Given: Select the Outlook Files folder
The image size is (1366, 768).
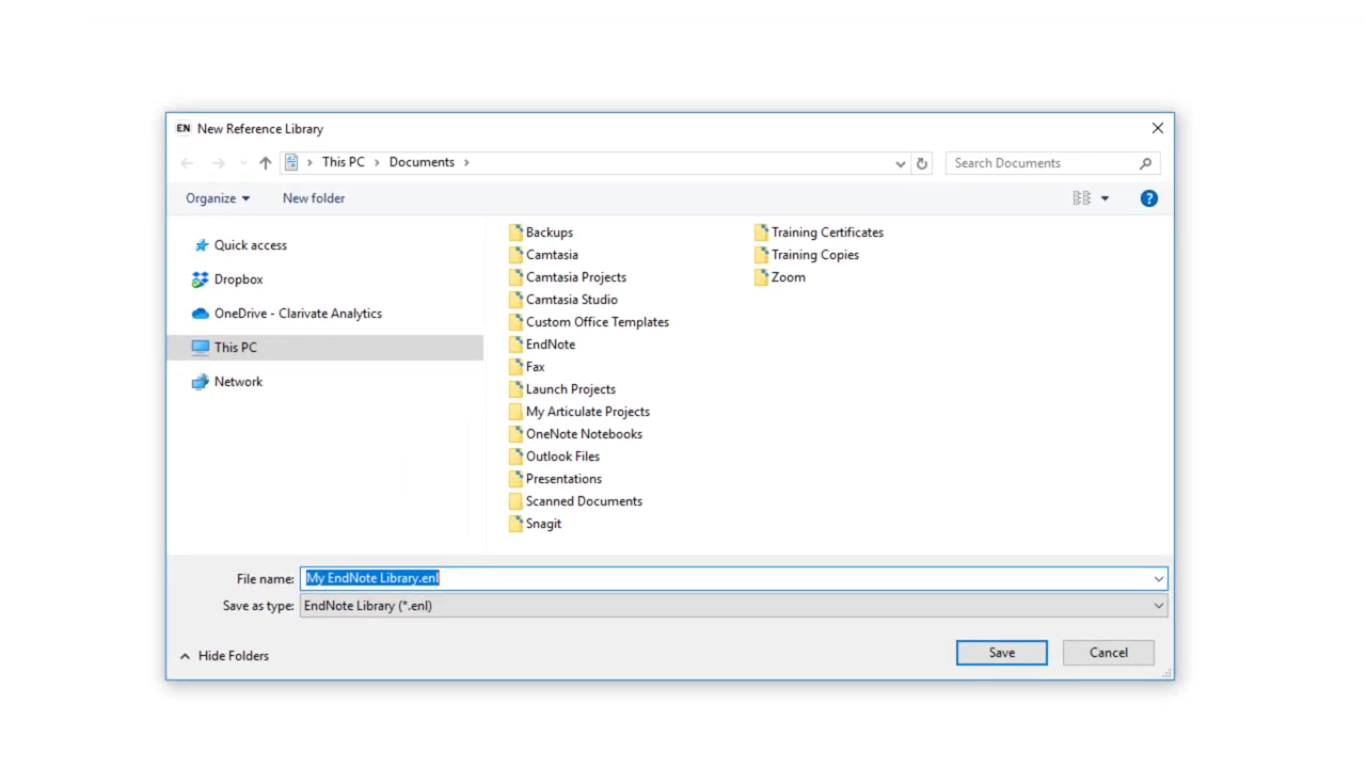Looking at the screenshot, I should (554, 456).
